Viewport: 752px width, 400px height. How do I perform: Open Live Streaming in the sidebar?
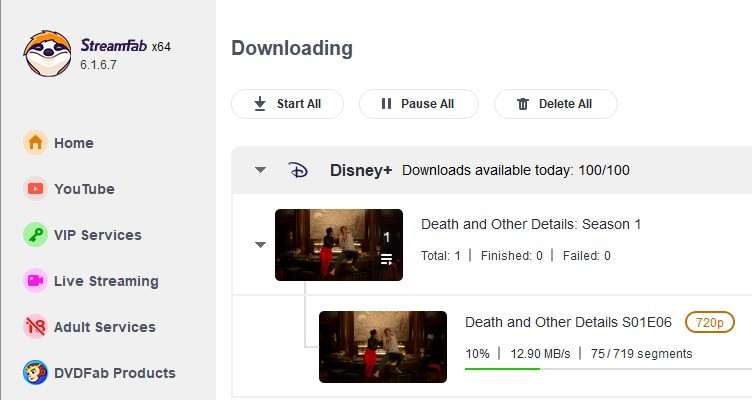(x=106, y=281)
